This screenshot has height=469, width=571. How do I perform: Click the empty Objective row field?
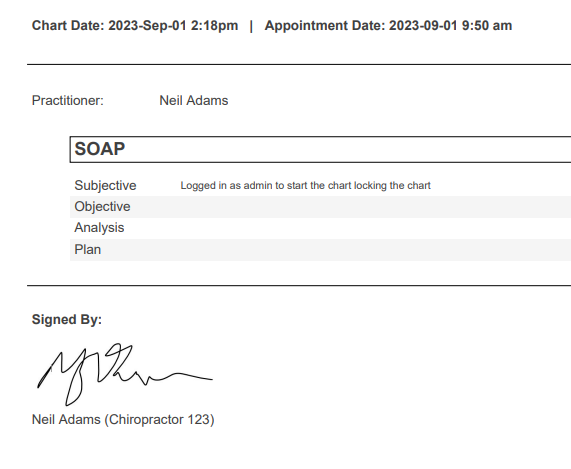375,207
